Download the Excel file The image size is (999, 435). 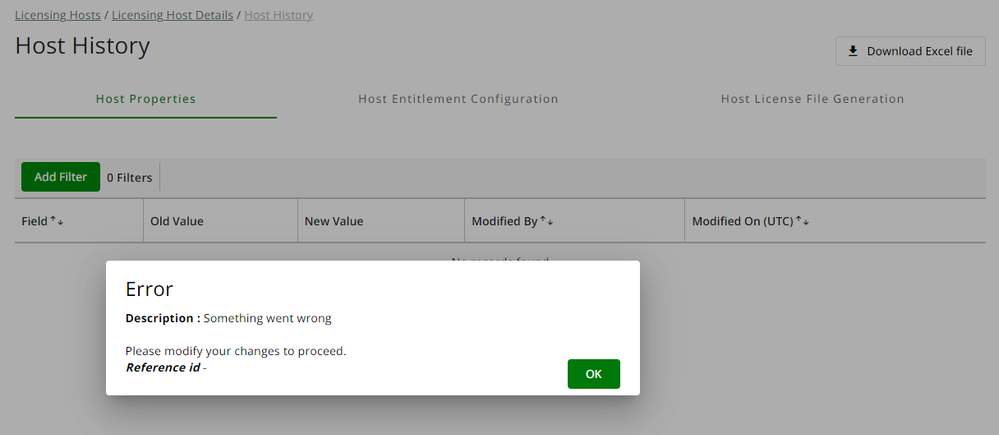click(910, 51)
